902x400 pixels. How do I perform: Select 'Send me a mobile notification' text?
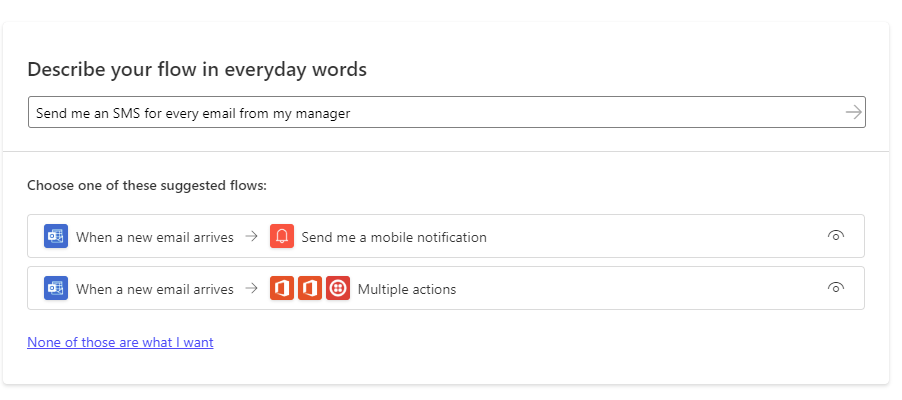[394, 238]
